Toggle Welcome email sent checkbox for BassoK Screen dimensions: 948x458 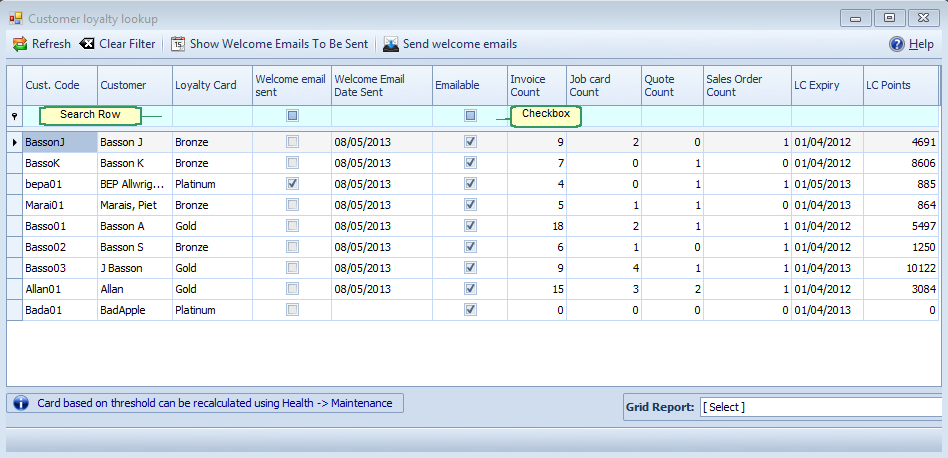tap(293, 163)
